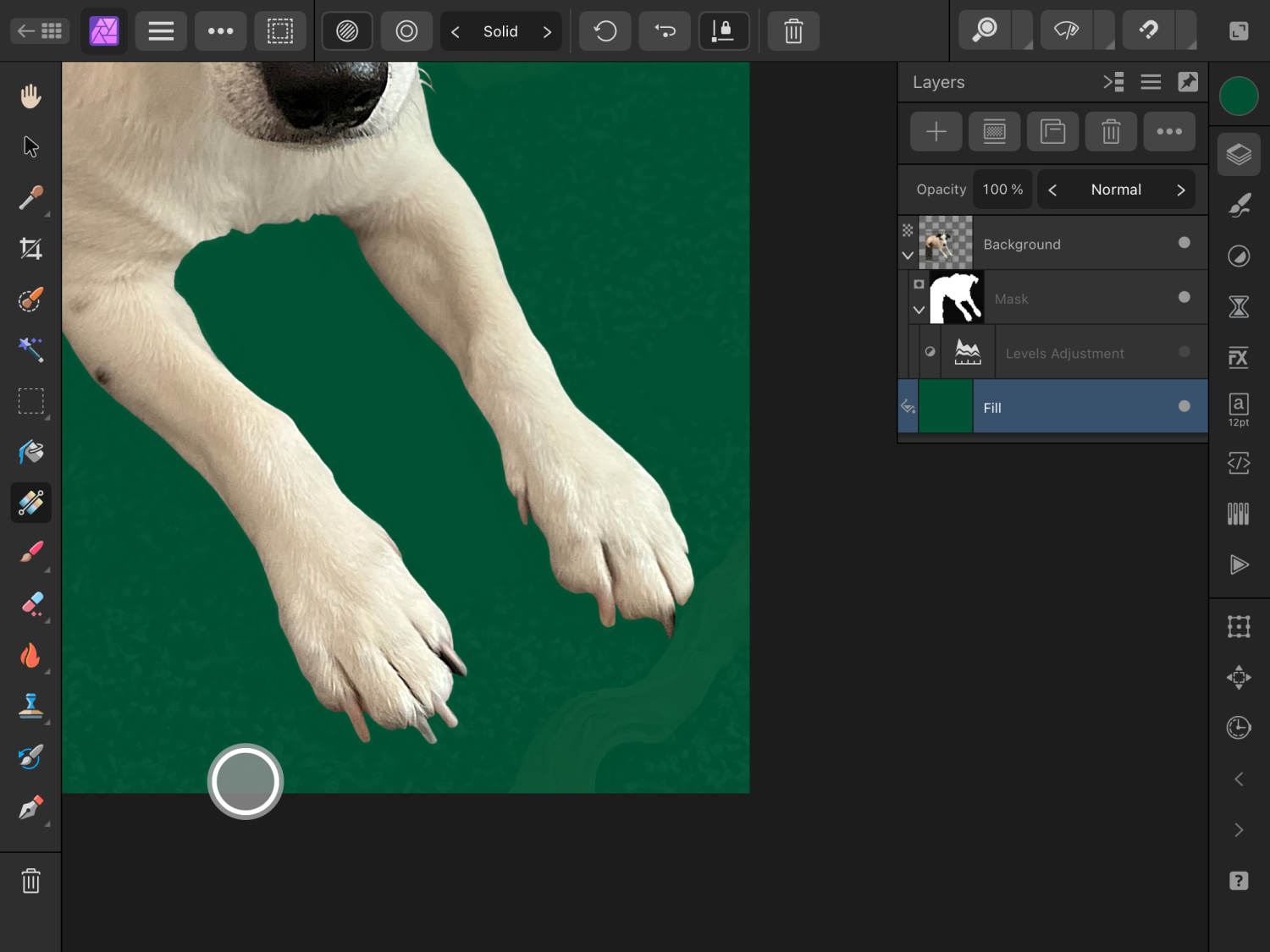Toggle visibility of the Fill layer
Image resolution: width=1270 pixels, height=952 pixels.
[x=1184, y=406]
